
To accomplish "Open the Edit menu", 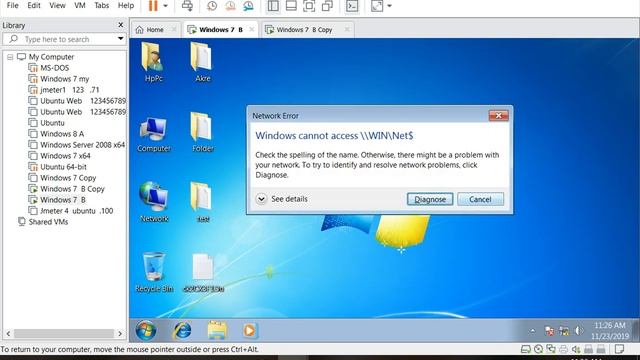I will [34, 5].
